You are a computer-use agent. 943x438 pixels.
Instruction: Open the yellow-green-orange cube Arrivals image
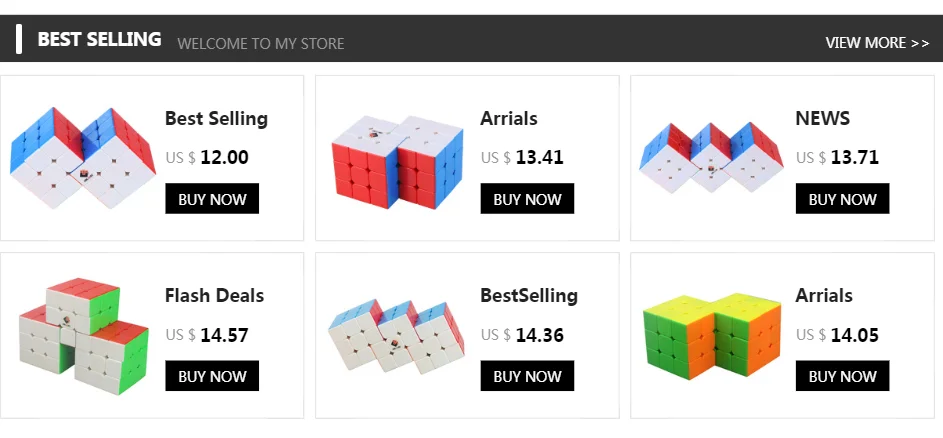(x=711, y=335)
